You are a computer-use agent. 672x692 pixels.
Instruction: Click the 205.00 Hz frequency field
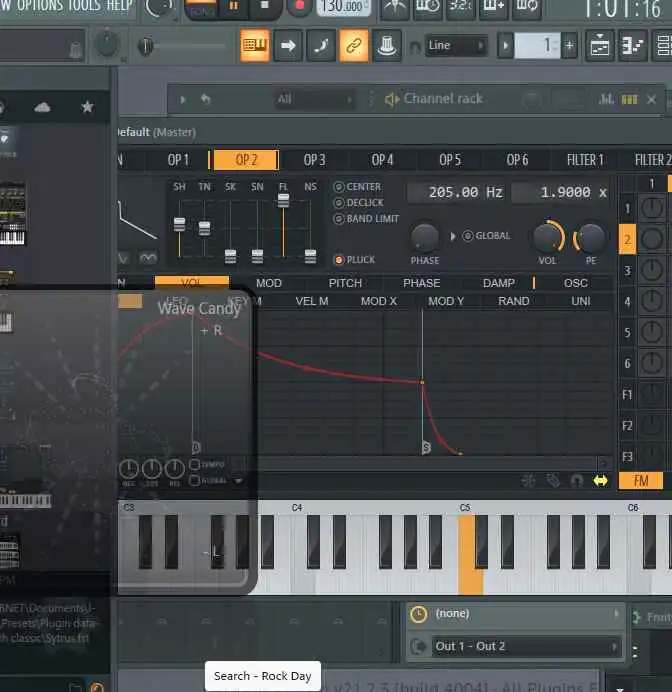(x=457, y=192)
